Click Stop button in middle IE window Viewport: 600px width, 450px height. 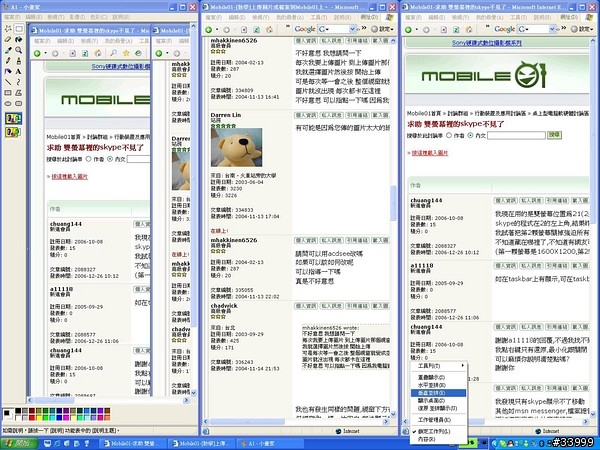click(244, 30)
